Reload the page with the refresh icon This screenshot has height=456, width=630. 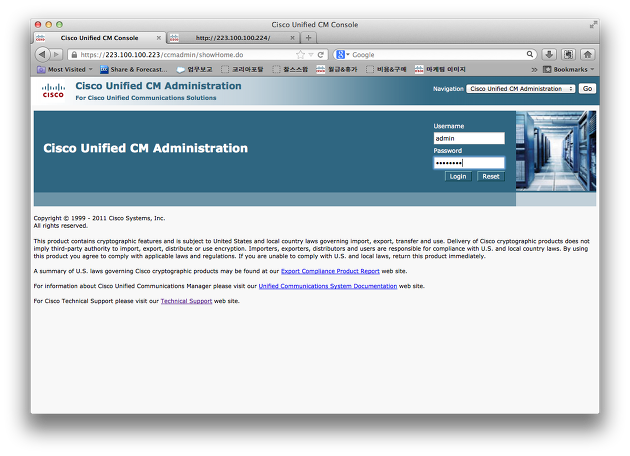tap(321, 55)
